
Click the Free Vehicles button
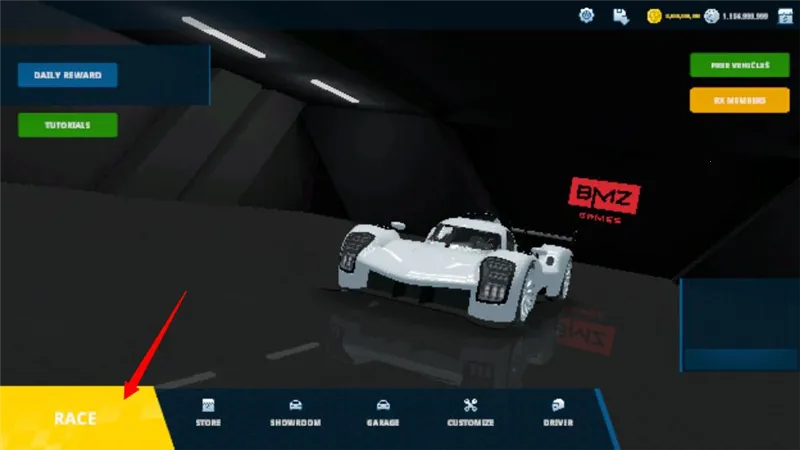pos(739,65)
